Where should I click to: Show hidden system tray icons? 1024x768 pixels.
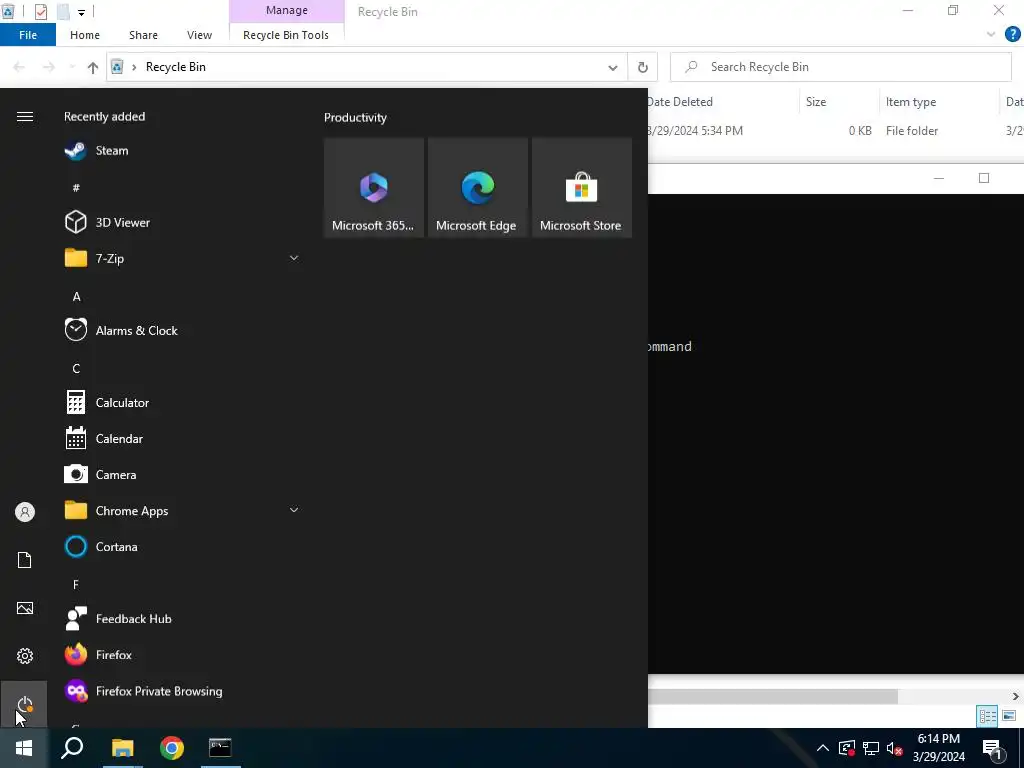[x=823, y=748]
